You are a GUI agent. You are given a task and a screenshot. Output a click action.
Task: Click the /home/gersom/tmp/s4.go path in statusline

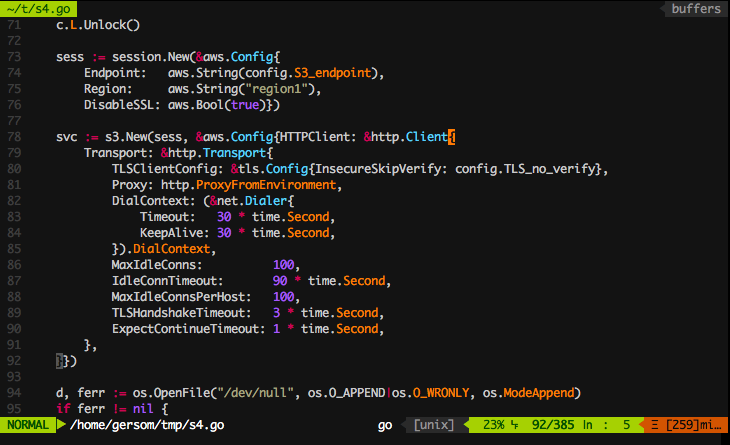tap(147, 425)
